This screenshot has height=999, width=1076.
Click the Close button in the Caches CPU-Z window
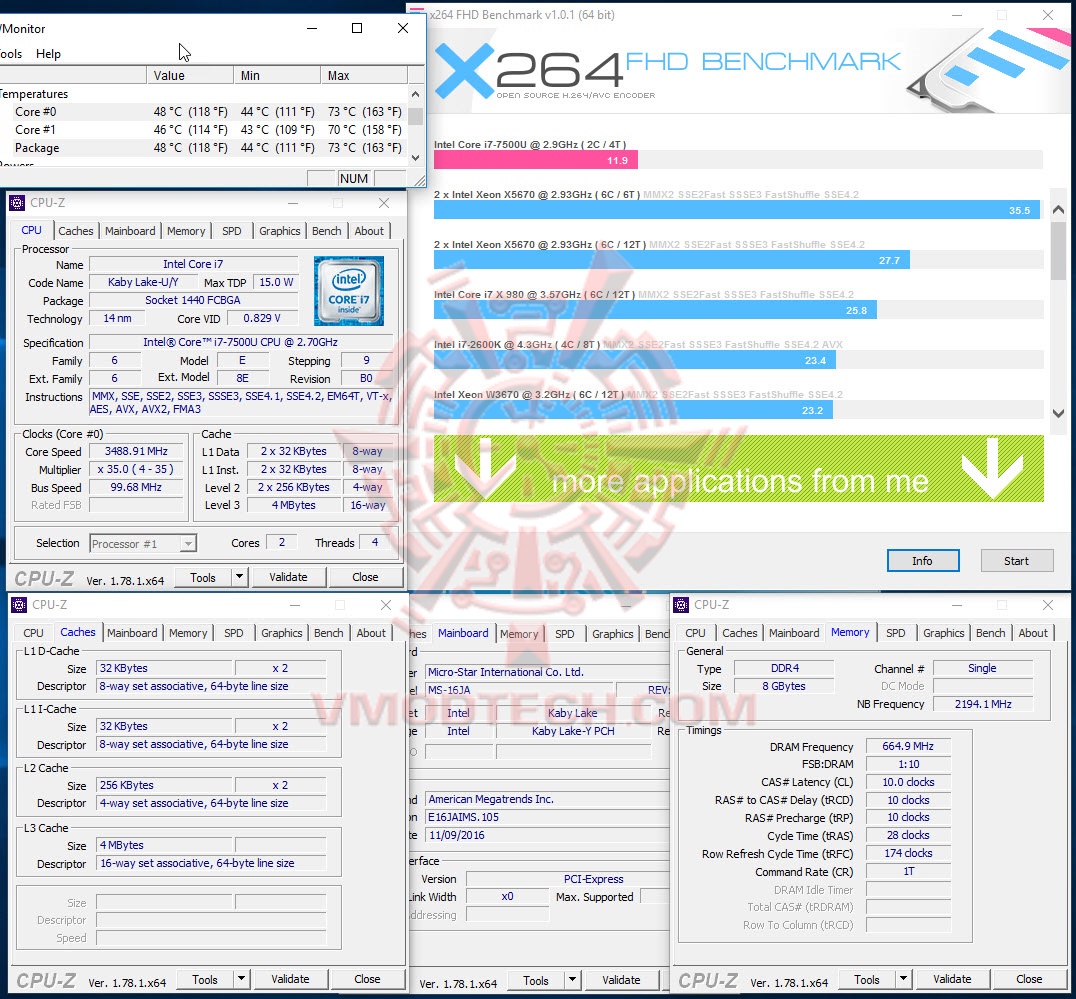pos(367,979)
